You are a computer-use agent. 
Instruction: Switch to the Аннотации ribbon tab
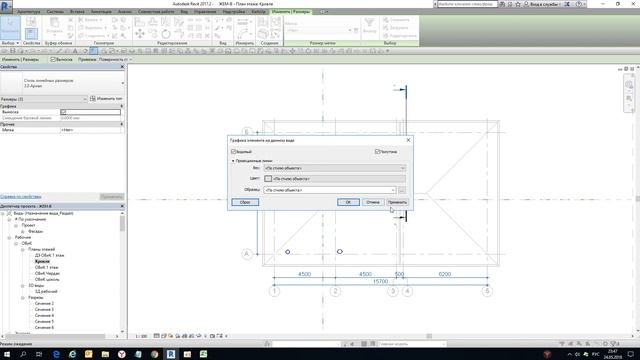click(101, 12)
